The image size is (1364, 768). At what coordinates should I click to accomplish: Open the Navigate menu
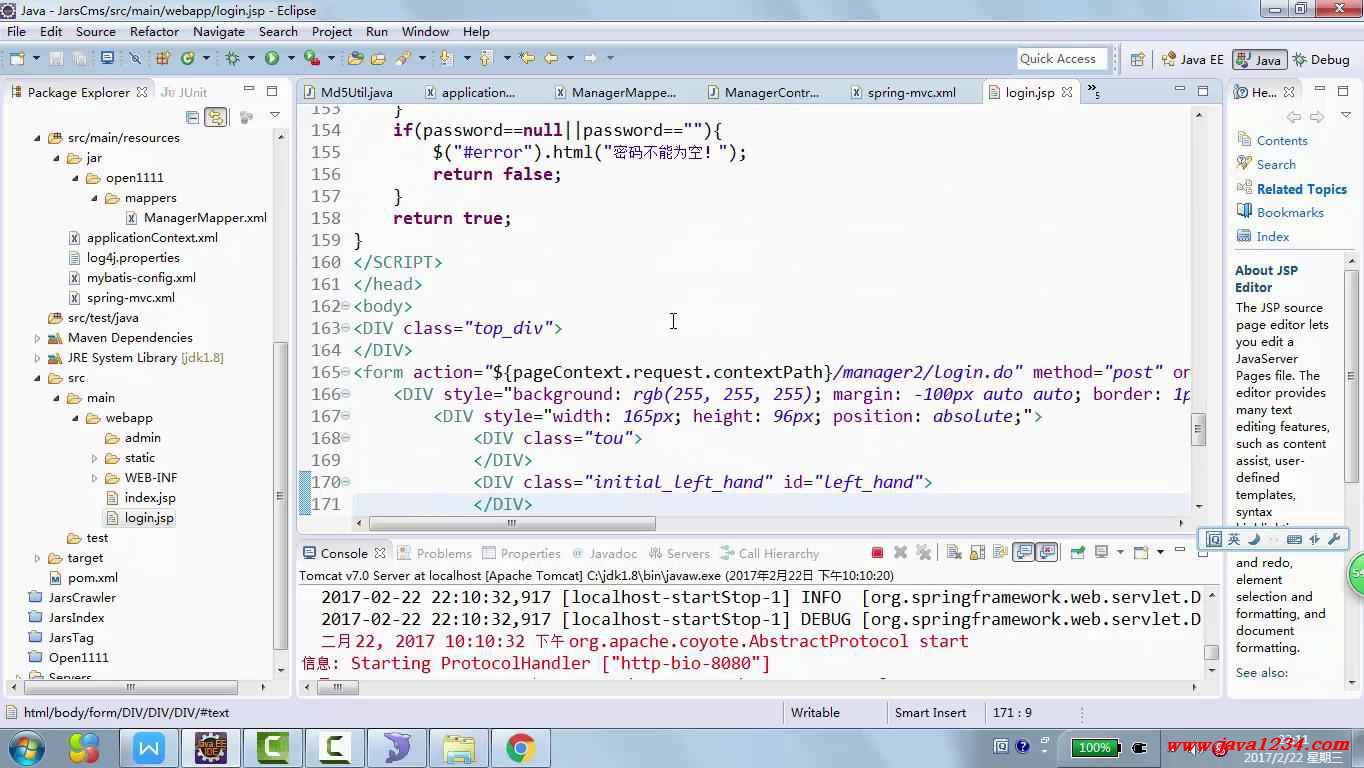tap(219, 31)
